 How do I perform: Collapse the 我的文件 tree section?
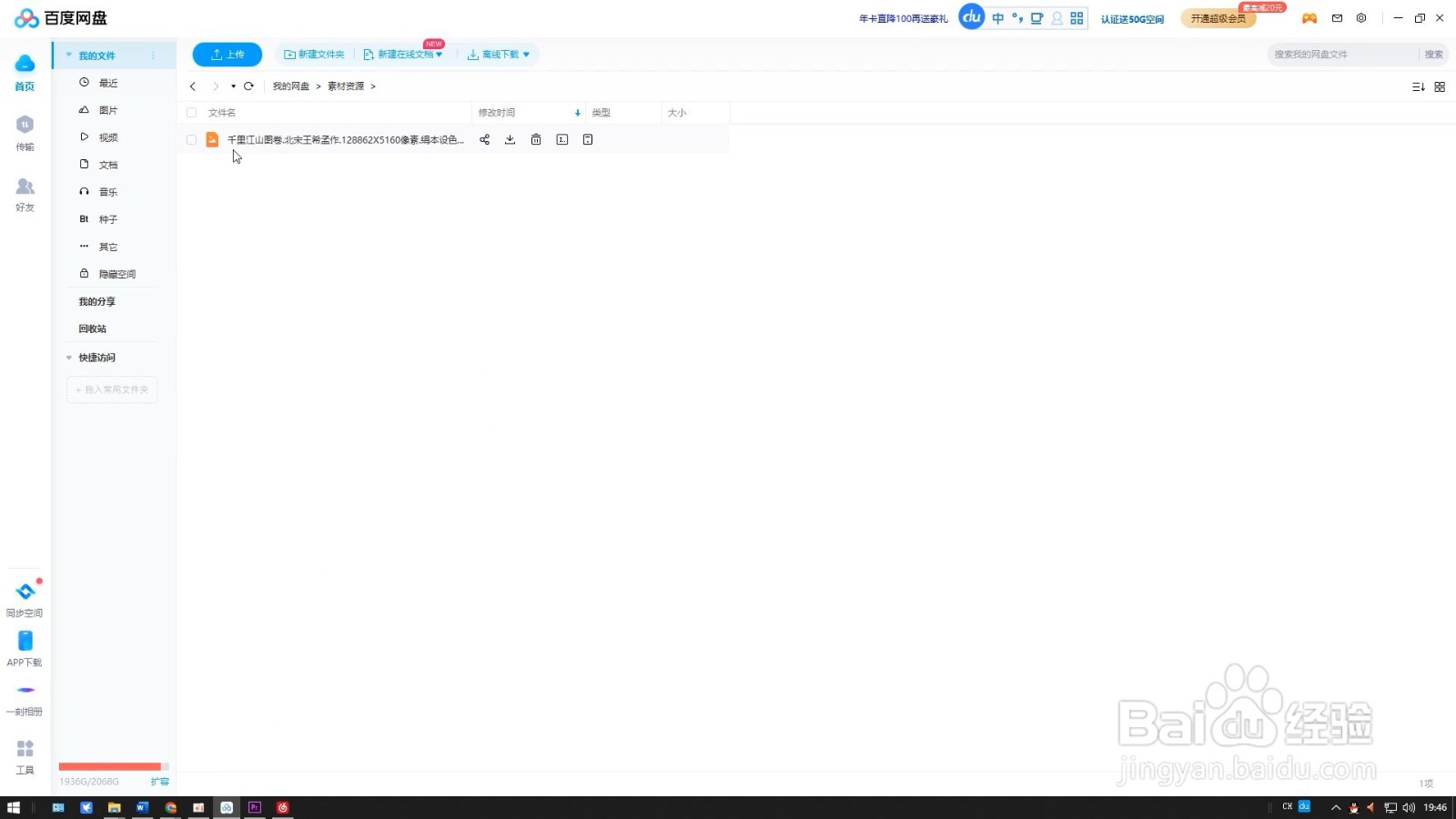click(68, 56)
